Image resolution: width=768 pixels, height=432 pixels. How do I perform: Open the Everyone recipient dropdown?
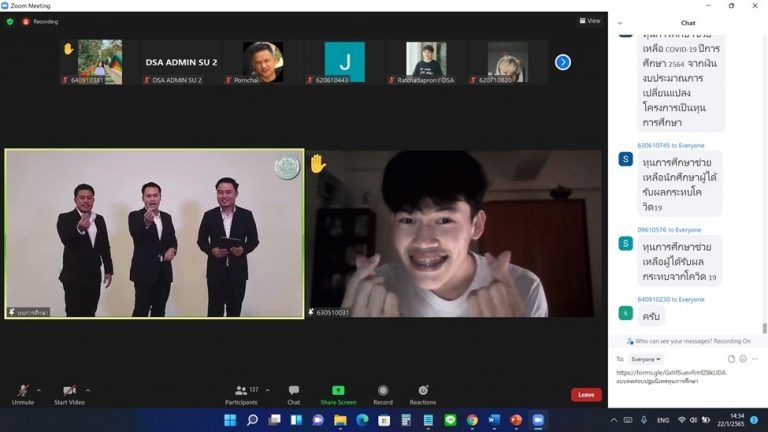pyautogui.click(x=646, y=359)
